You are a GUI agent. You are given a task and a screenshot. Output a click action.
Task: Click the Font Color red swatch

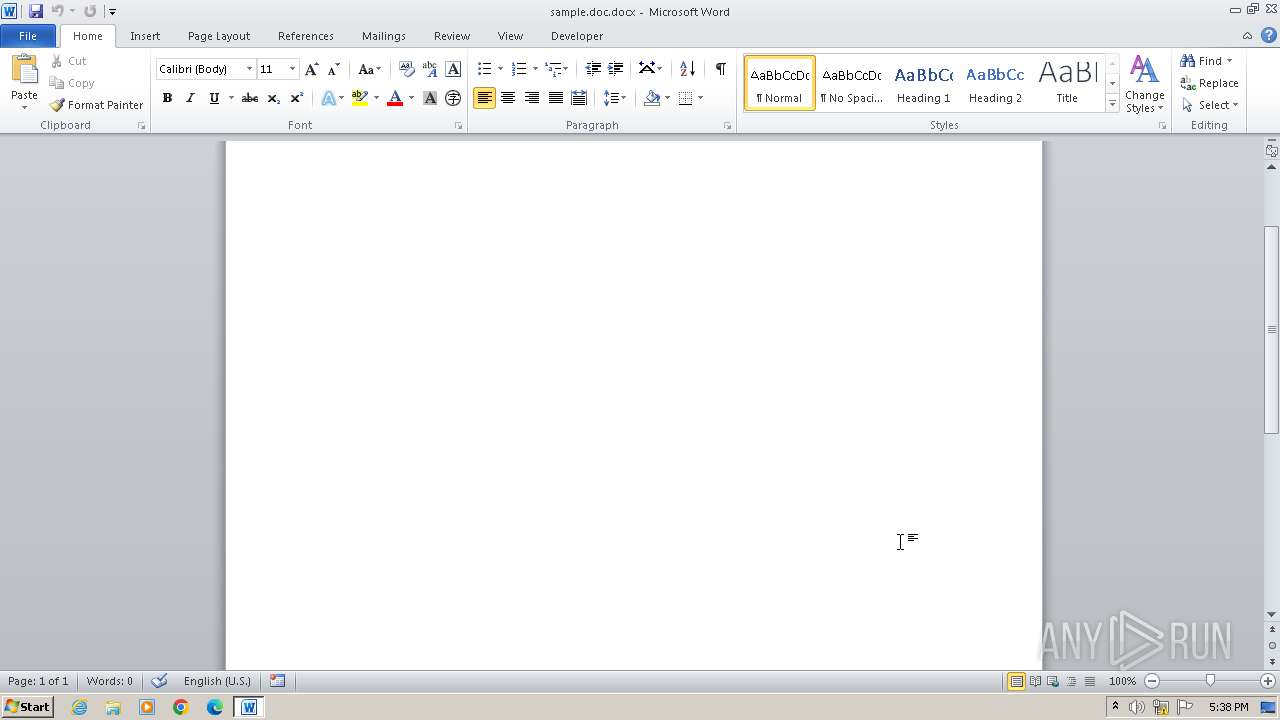(395, 98)
